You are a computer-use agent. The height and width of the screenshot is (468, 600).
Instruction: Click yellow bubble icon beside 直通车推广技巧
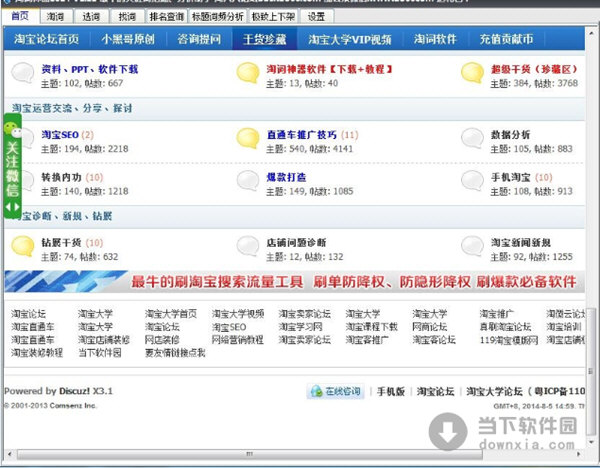[248, 138]
